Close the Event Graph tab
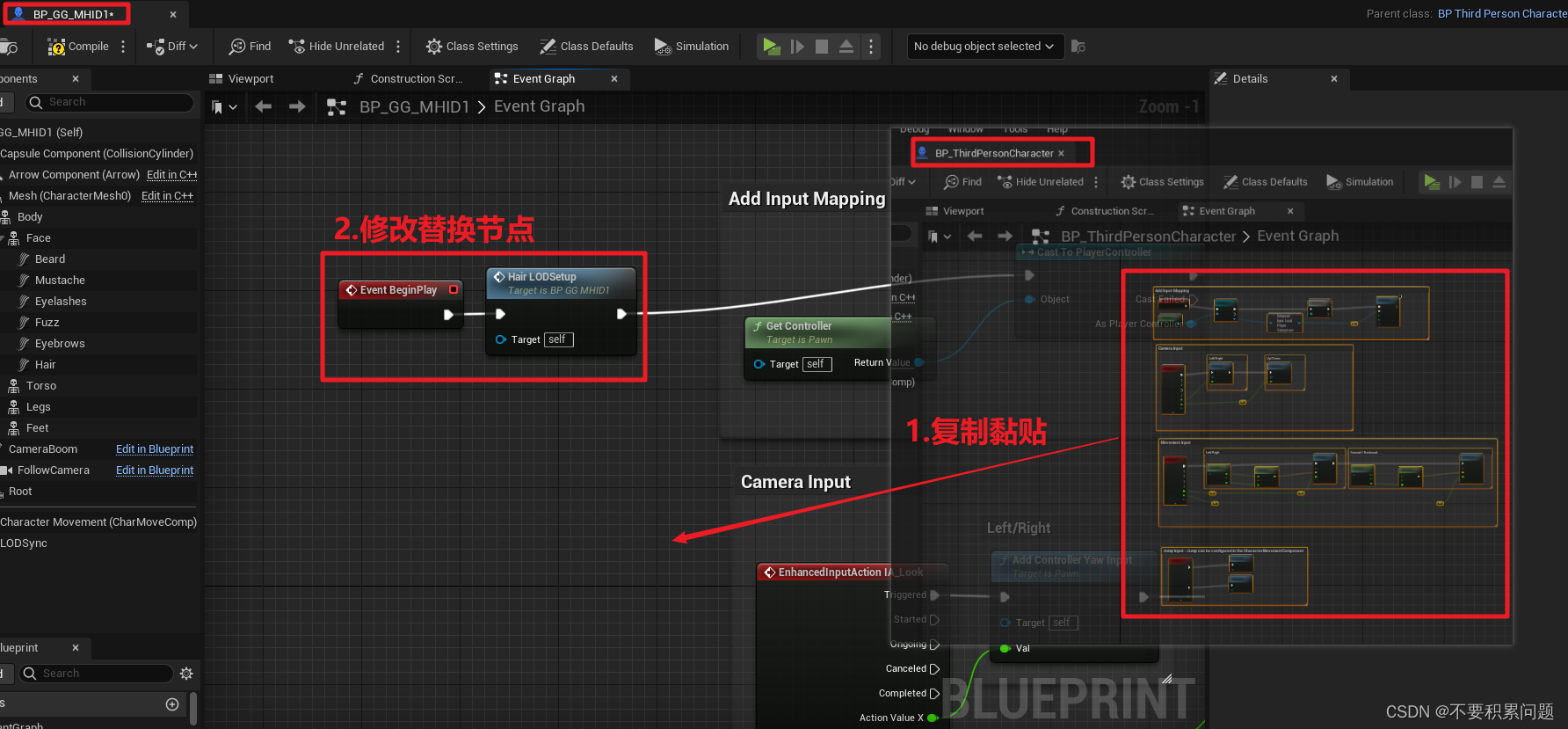 tap(614, 79)
